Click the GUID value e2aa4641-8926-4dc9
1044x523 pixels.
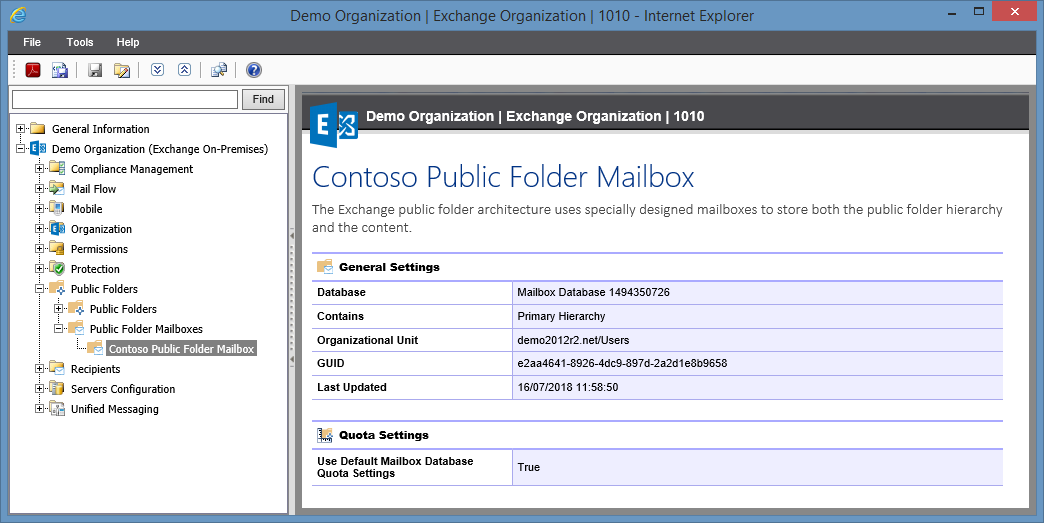tap(622, 363)
